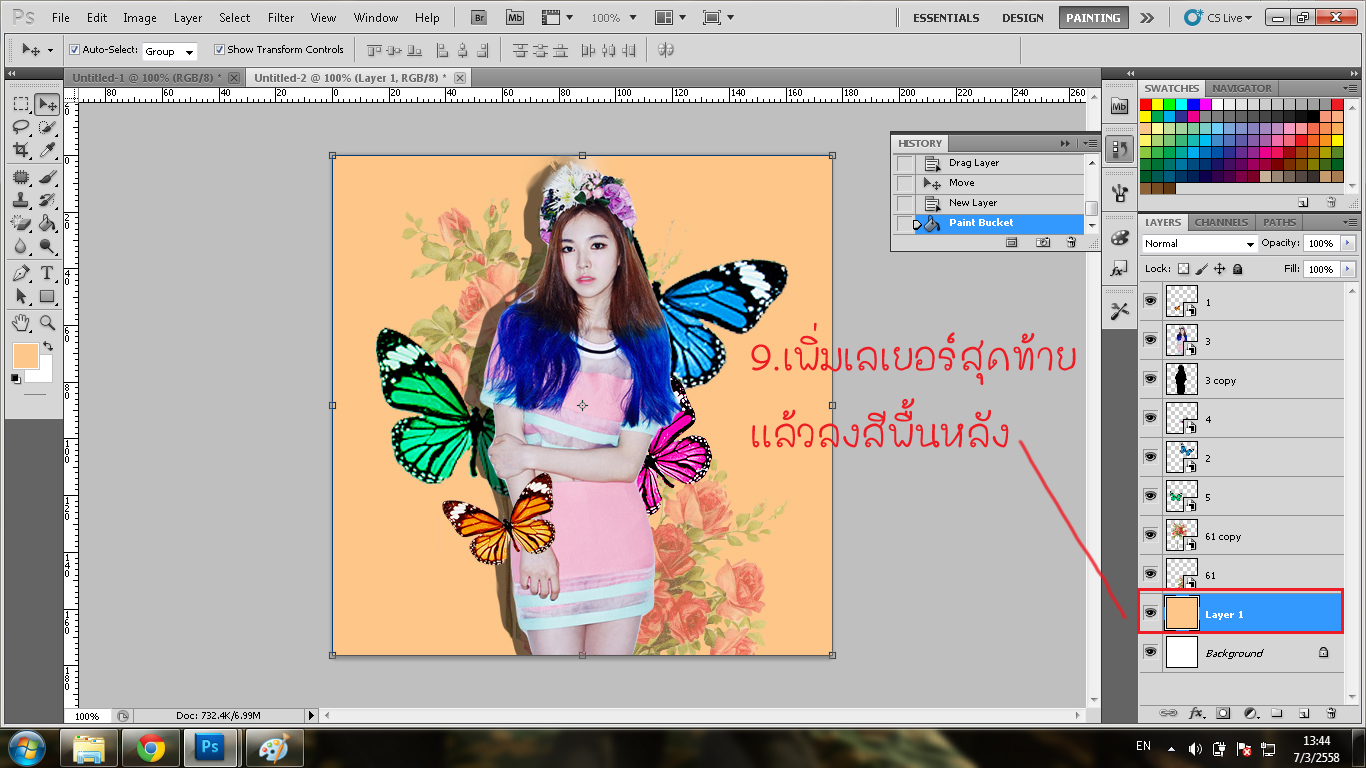The width and height of the screenshot is (1366, 768).
Task: Create new fill or adjustment layer
Action: tap(1250, 713)
